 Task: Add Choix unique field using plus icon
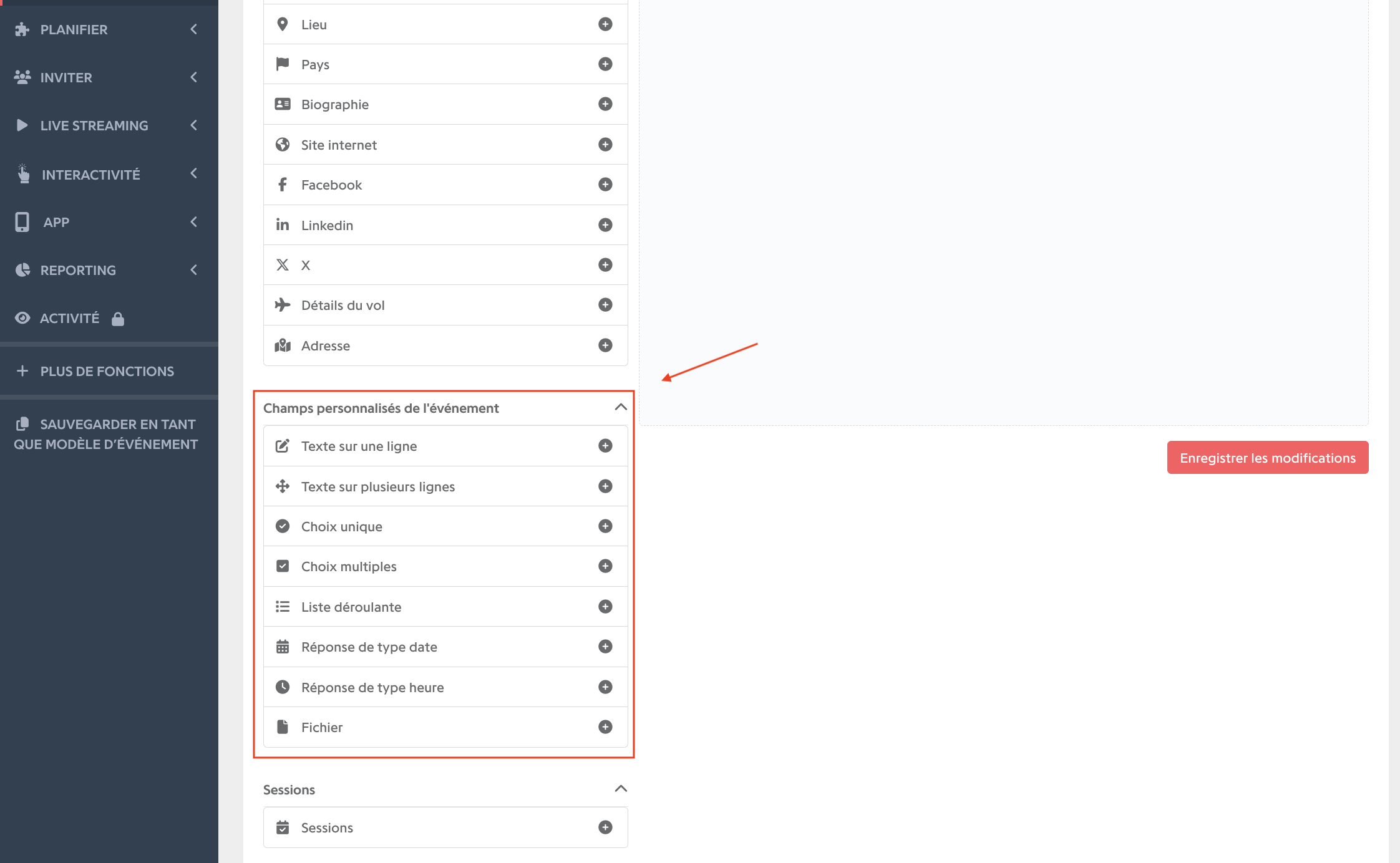point(605,526)
